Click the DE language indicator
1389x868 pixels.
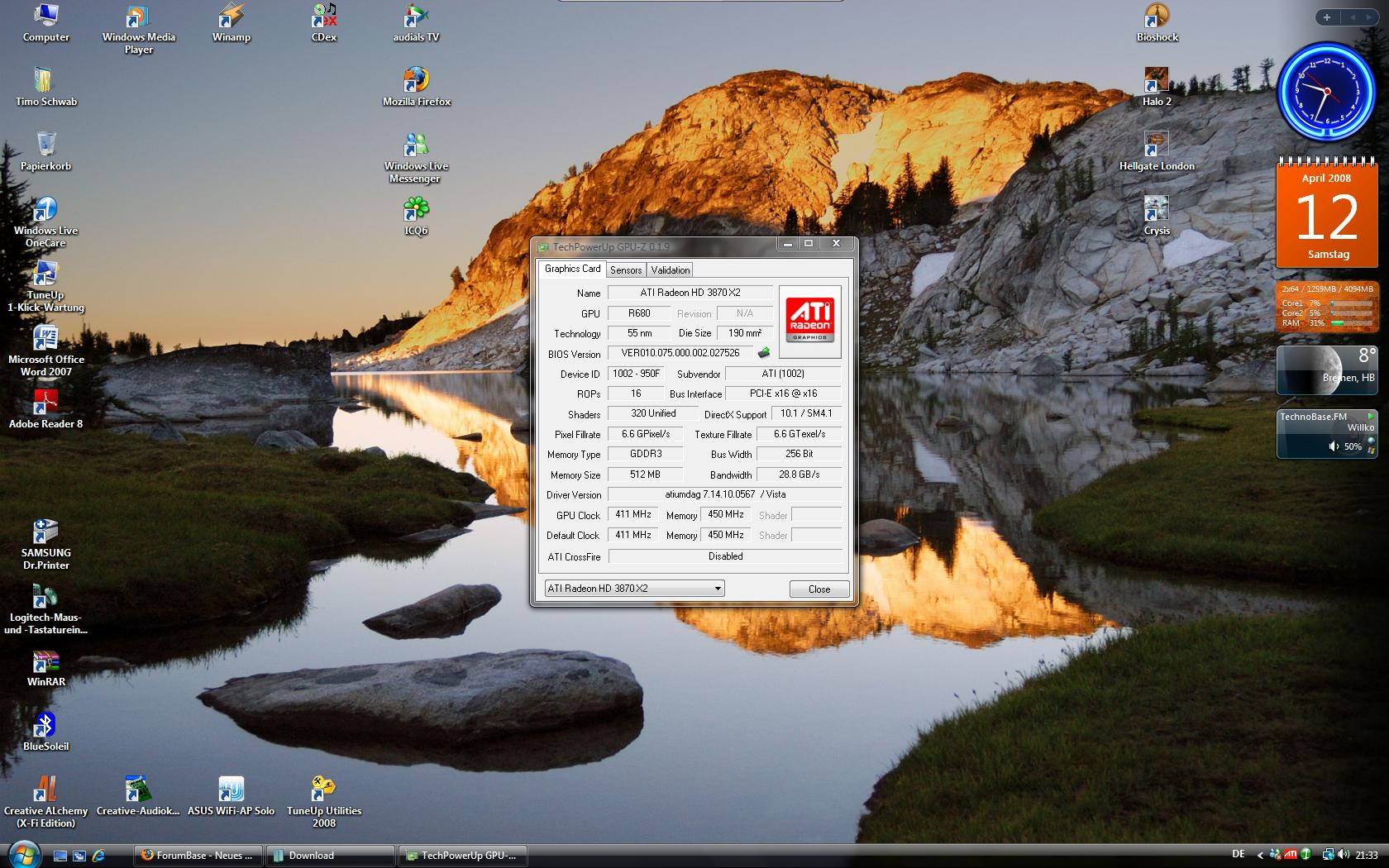pyautogui.click(x=1239, y=854)
